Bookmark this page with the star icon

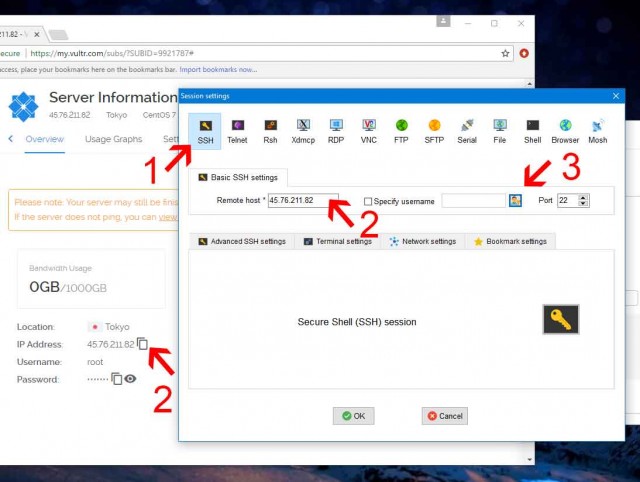[x=505, y=53]
